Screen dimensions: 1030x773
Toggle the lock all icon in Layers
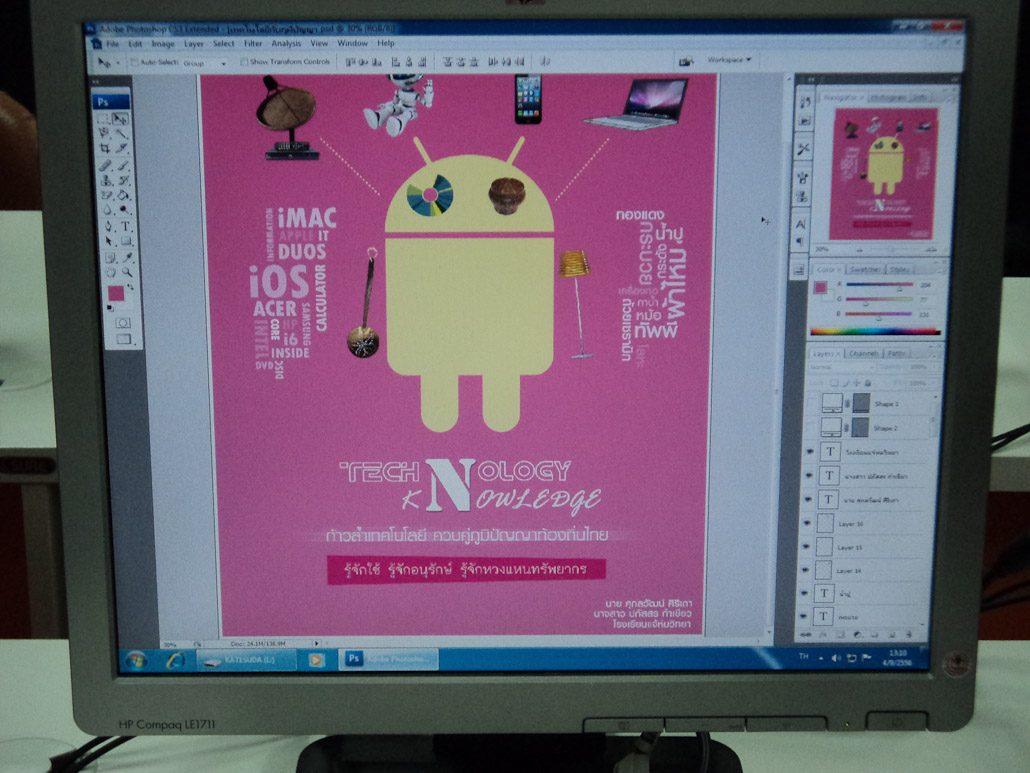pos(868,383)
